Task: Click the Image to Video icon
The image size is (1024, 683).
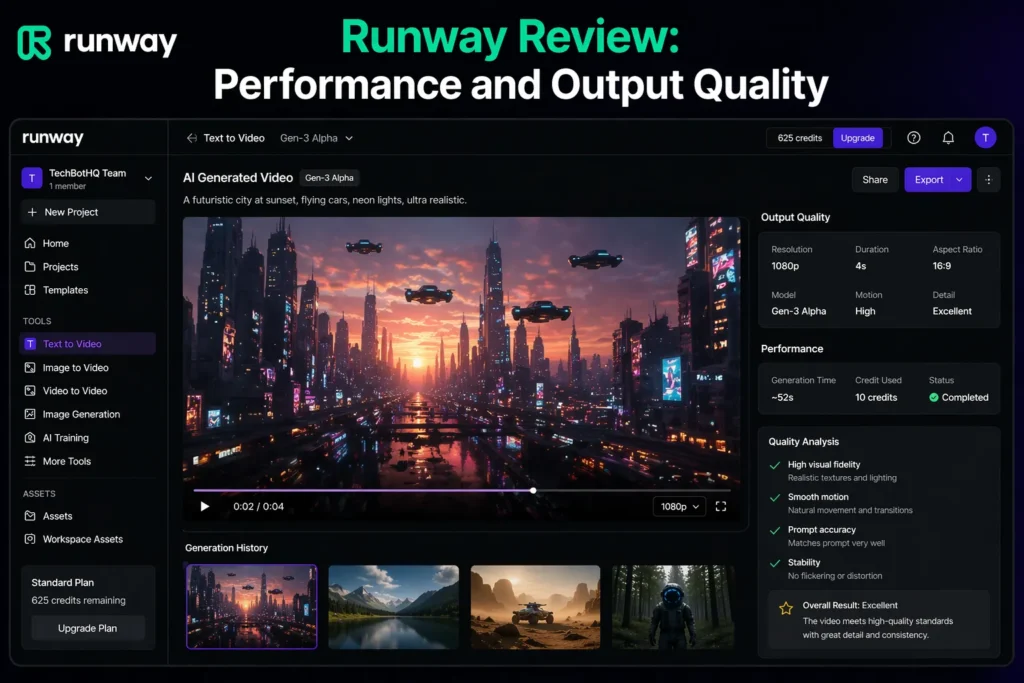Action: (30, 368)
